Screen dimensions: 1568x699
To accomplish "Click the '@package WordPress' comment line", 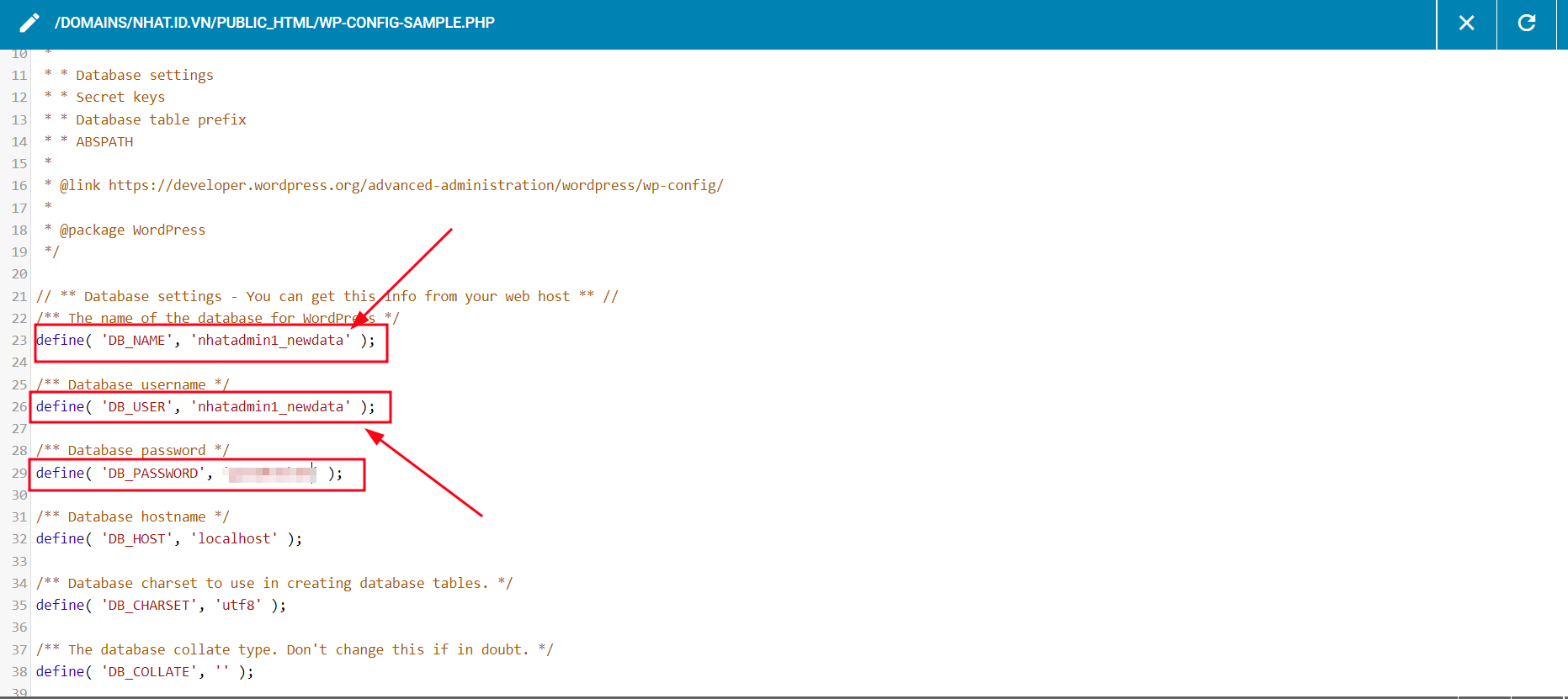I will (x=125, y=230).
